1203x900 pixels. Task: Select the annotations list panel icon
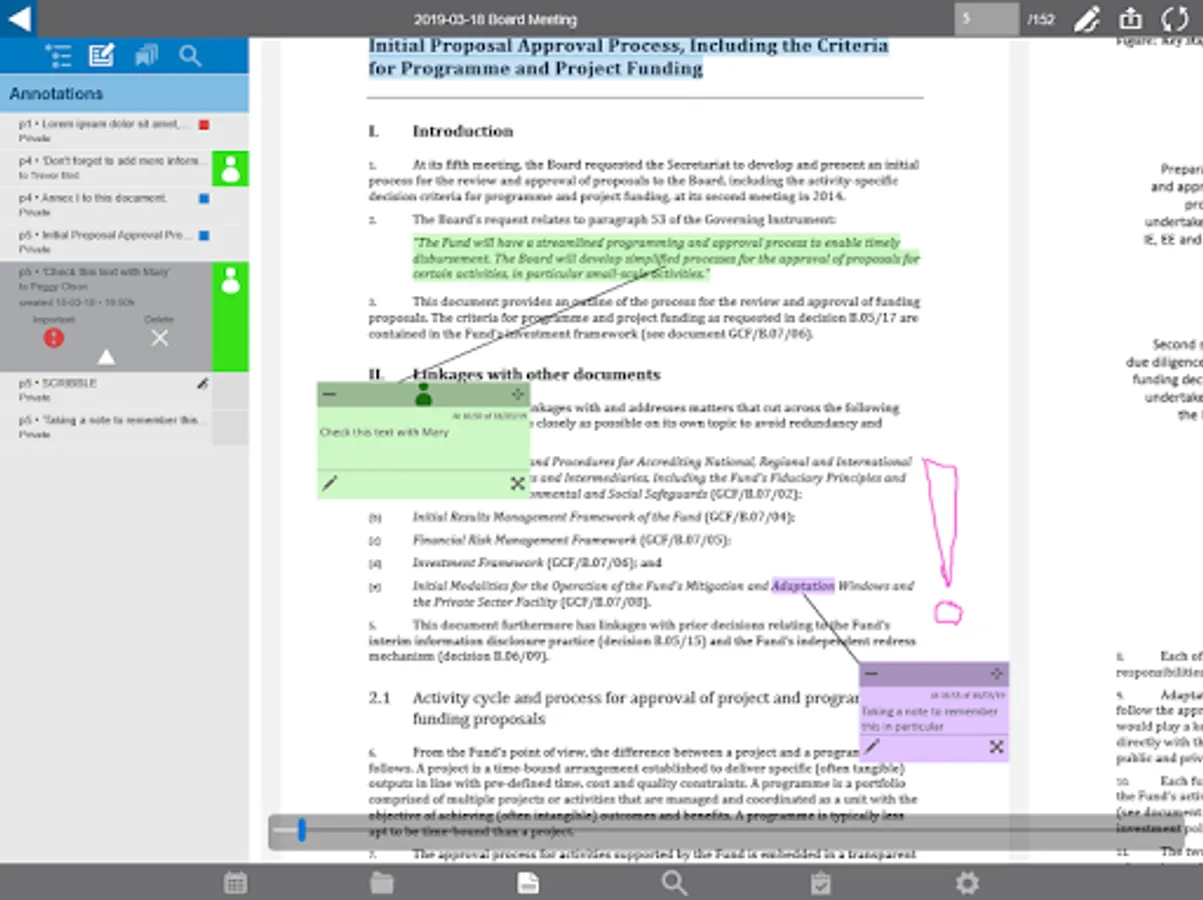click(101, 56)
